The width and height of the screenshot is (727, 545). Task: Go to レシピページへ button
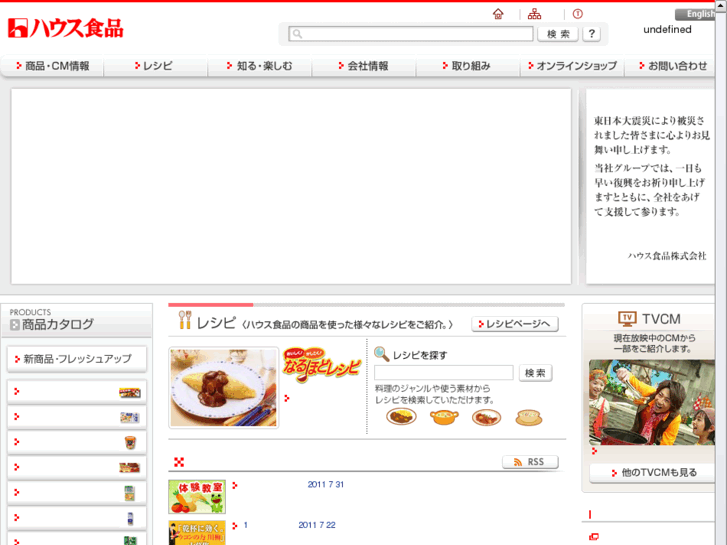pyautogui.click(x=515, y=324)
